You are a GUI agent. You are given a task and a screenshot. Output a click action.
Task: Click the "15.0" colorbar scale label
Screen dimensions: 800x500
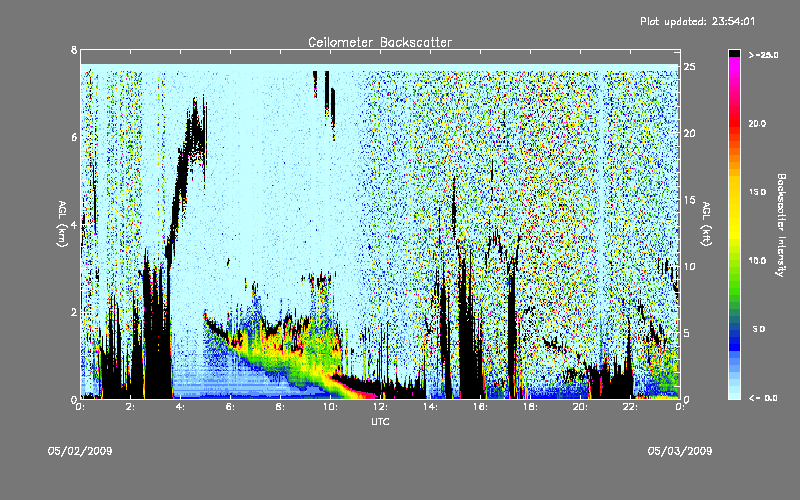coord(757,192)
